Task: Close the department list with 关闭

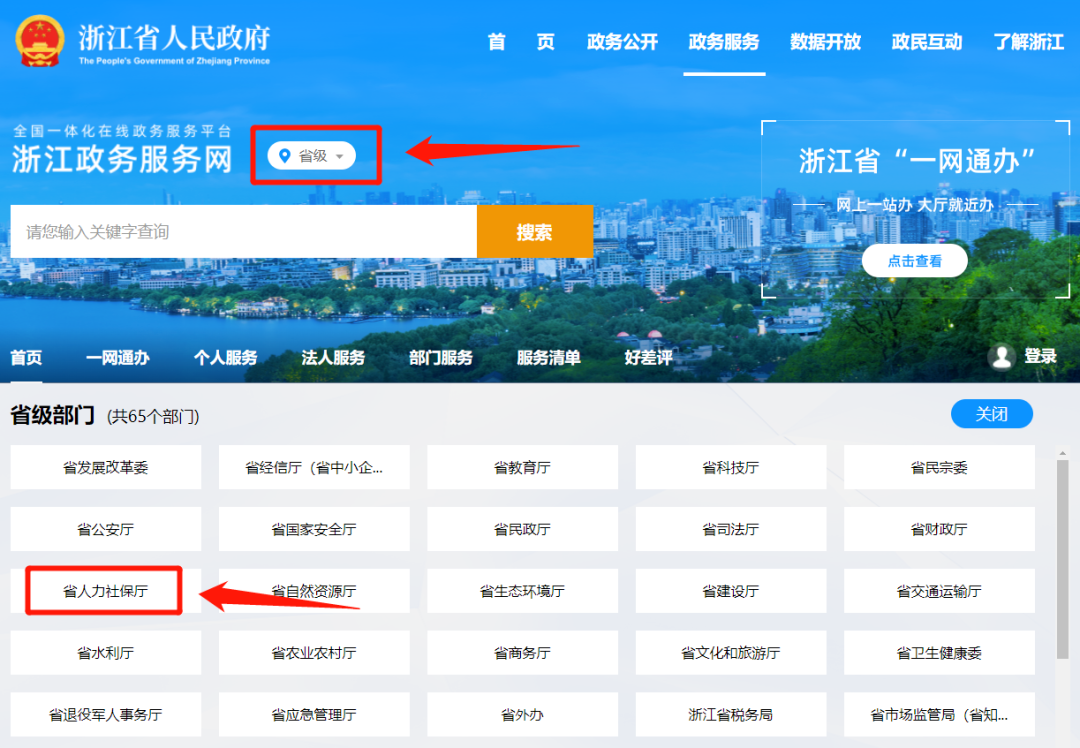Action: (991, 414)
